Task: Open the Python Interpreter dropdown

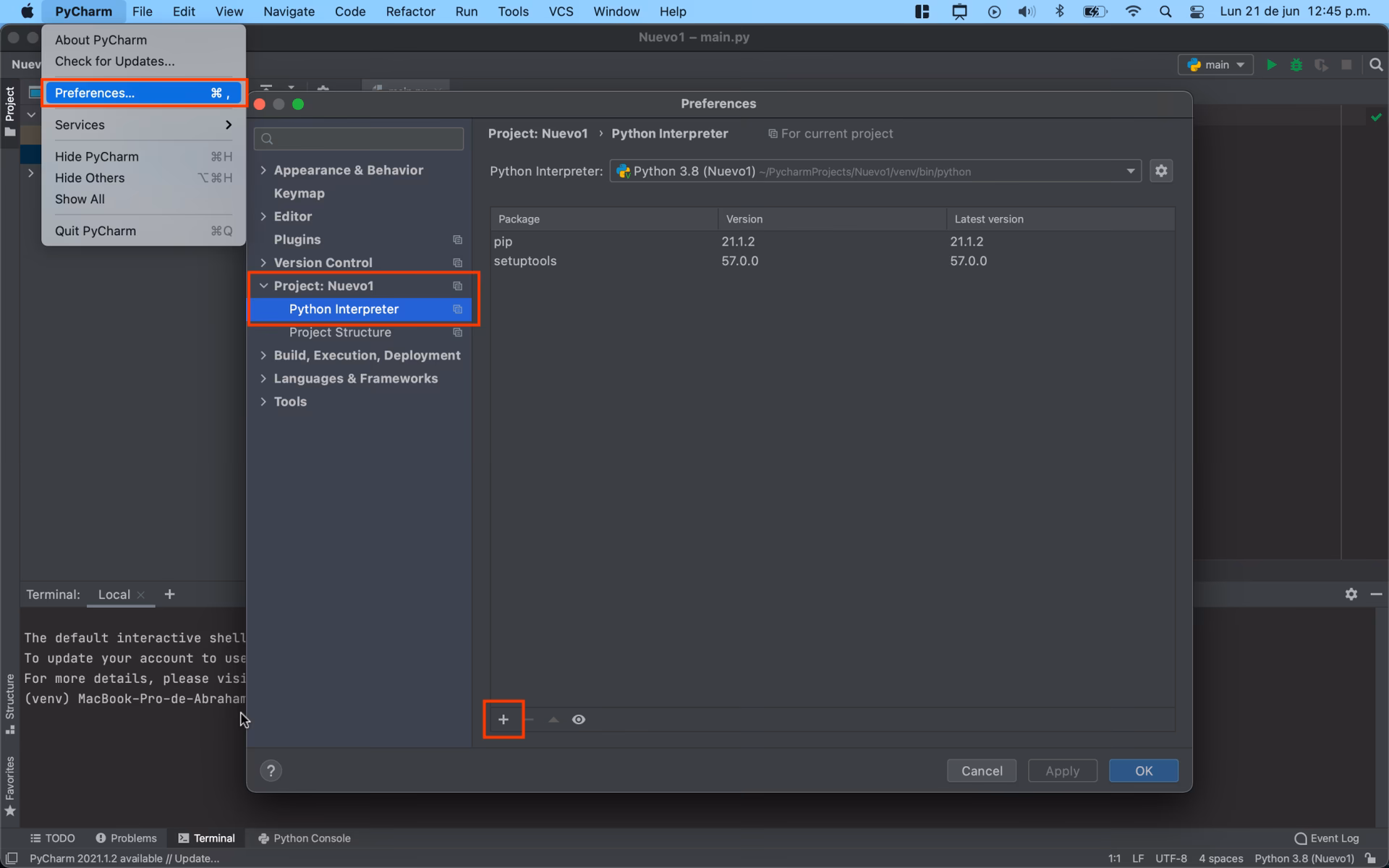Action: coord(875,171)
